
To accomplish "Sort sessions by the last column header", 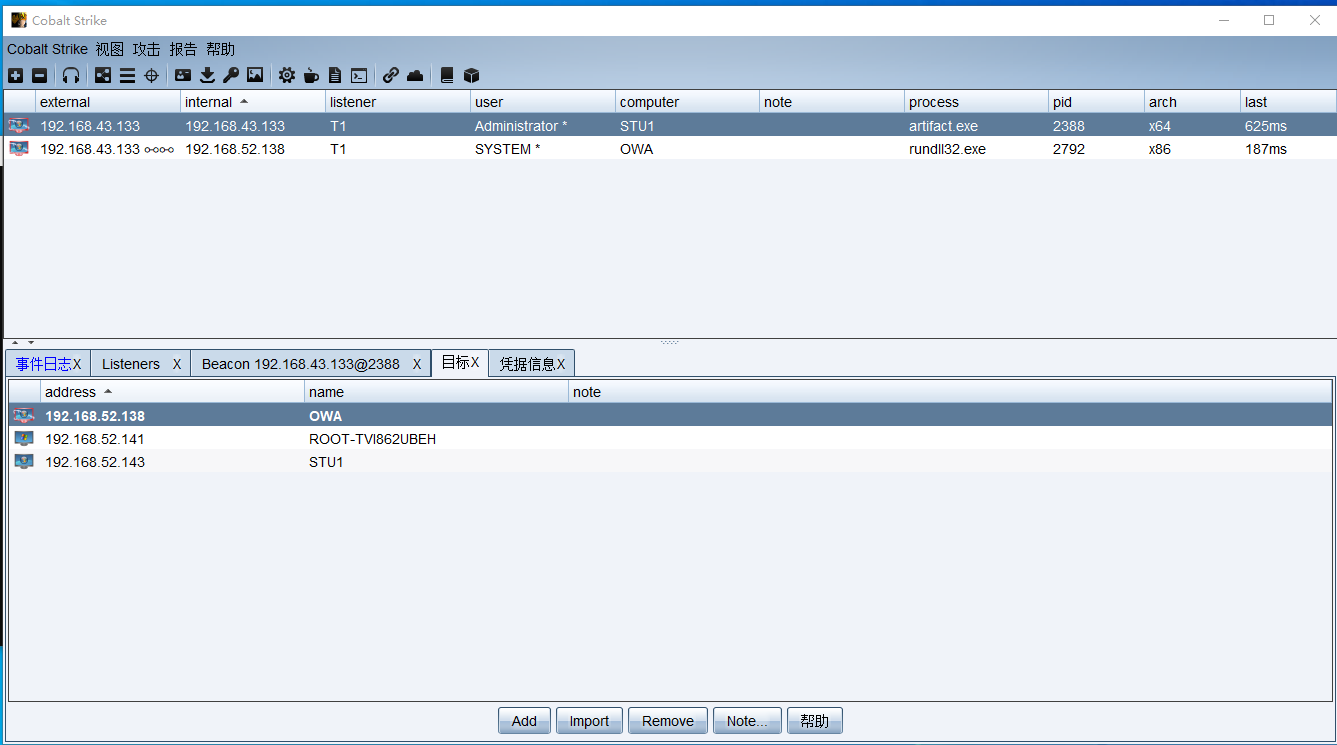I will [x=1289, y=102].
